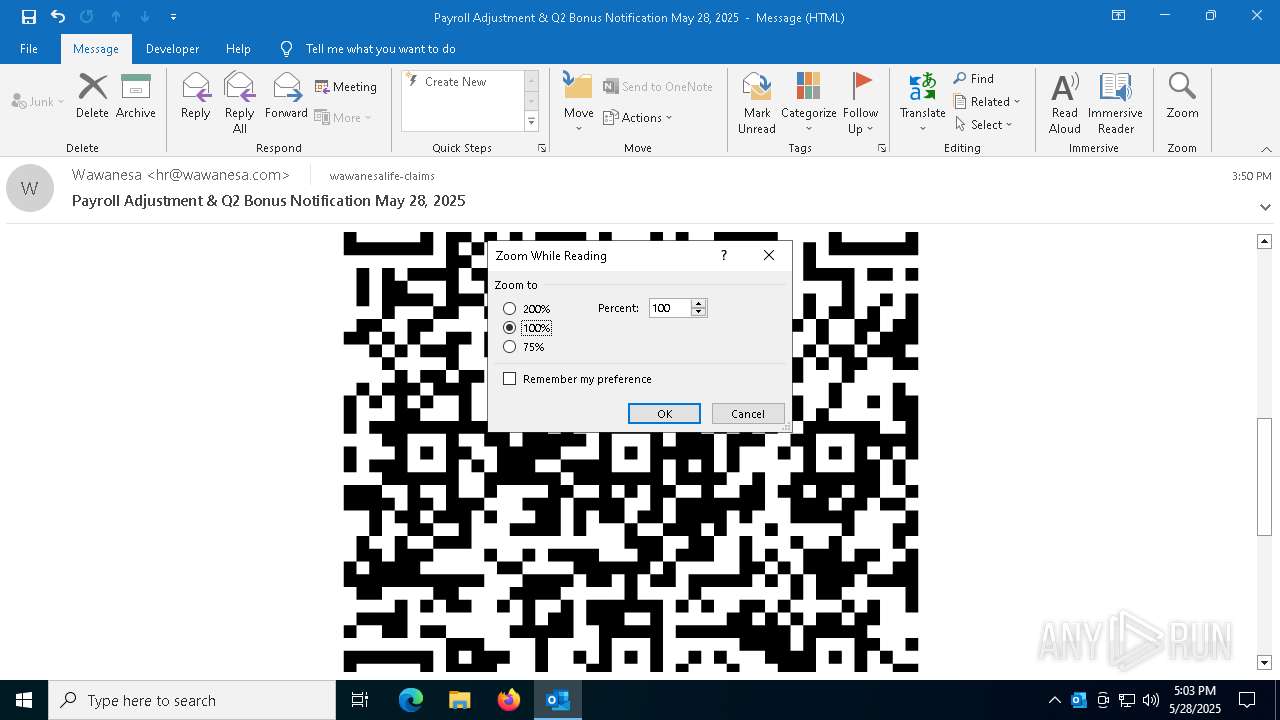Reply All to the message
The image size is (1280, 720).
(240, 103)
